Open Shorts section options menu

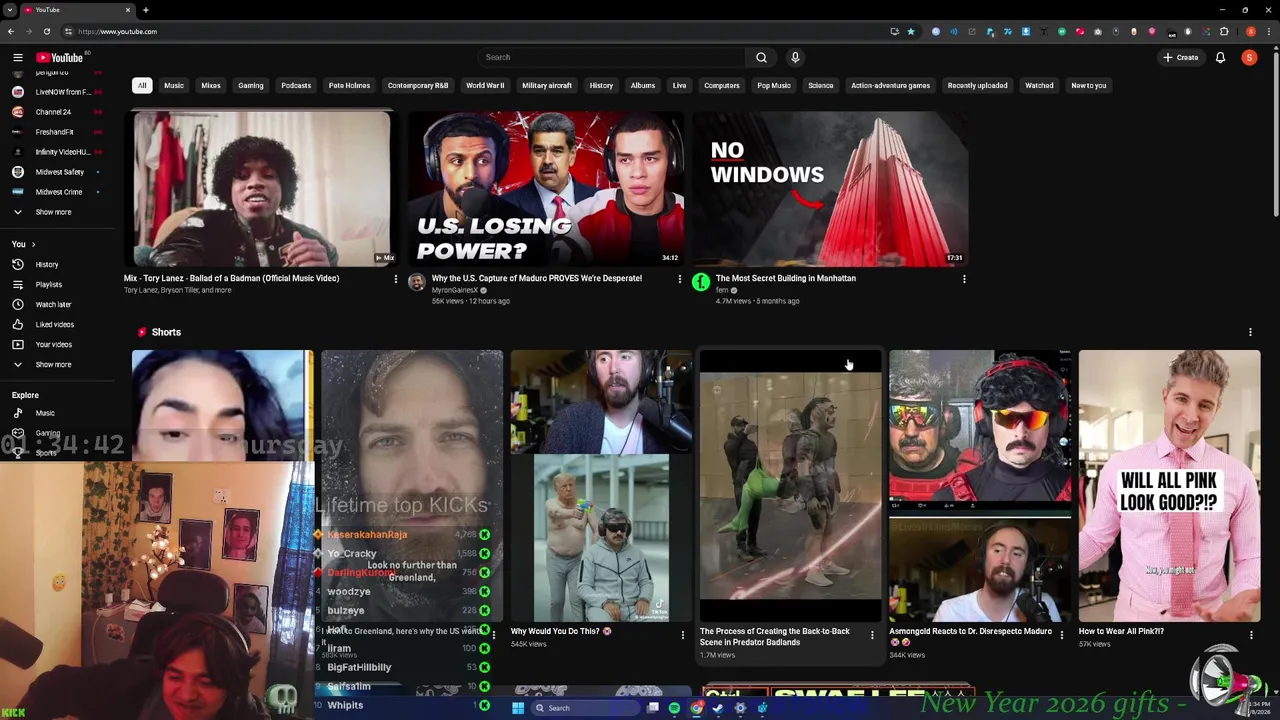point(1250,332)
